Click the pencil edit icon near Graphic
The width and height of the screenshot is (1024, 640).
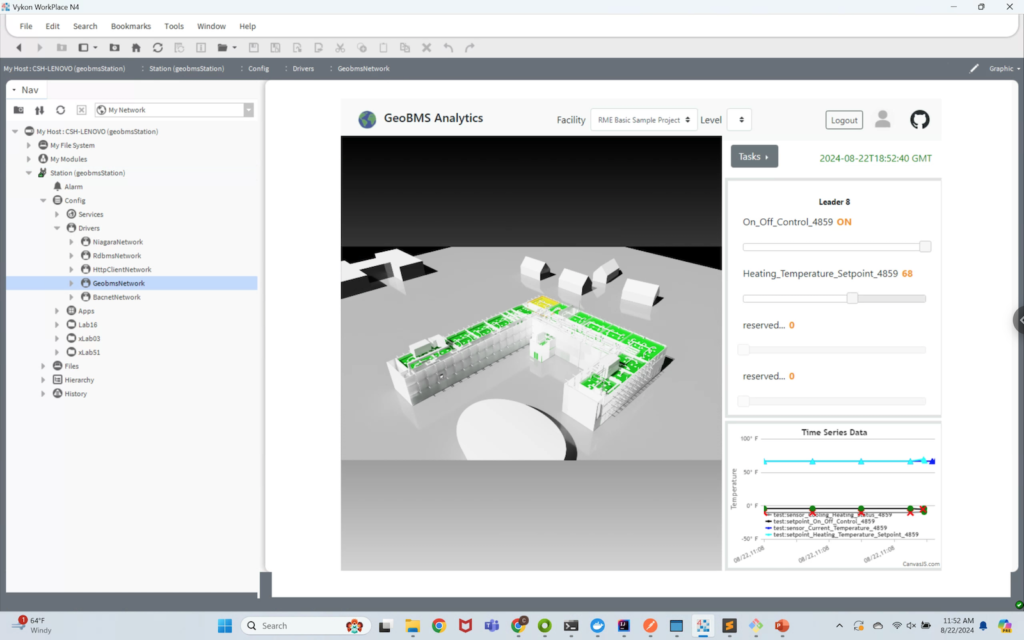pos(974,68)
